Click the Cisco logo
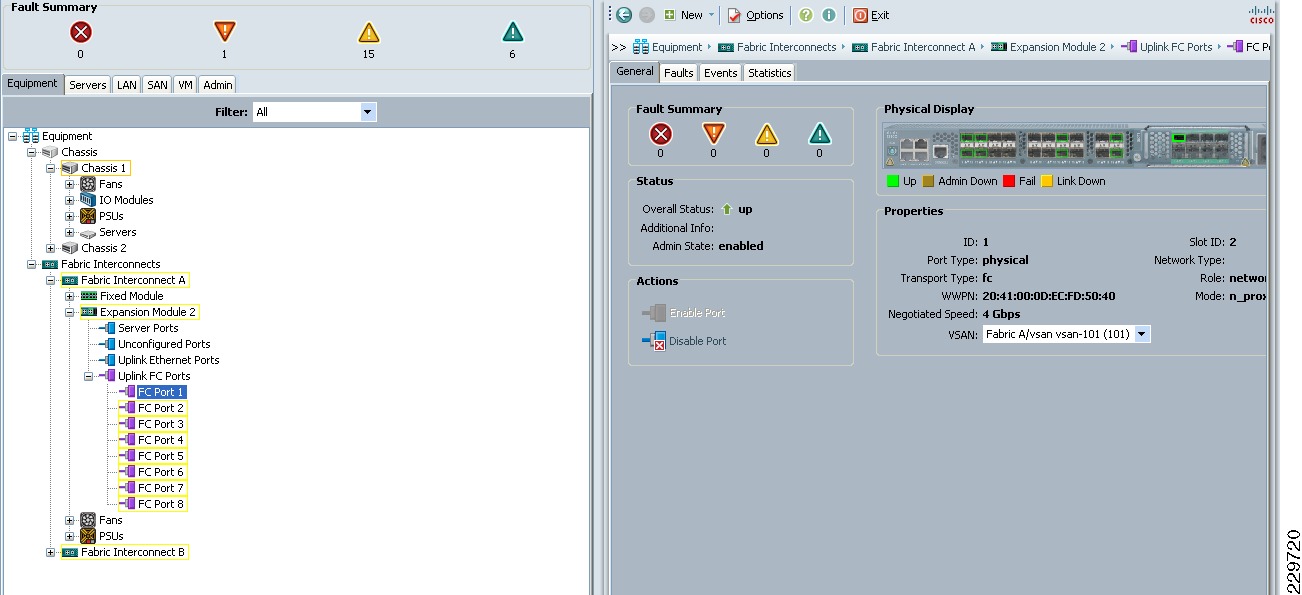The image size is (1302, 595). coord(1261,14)
